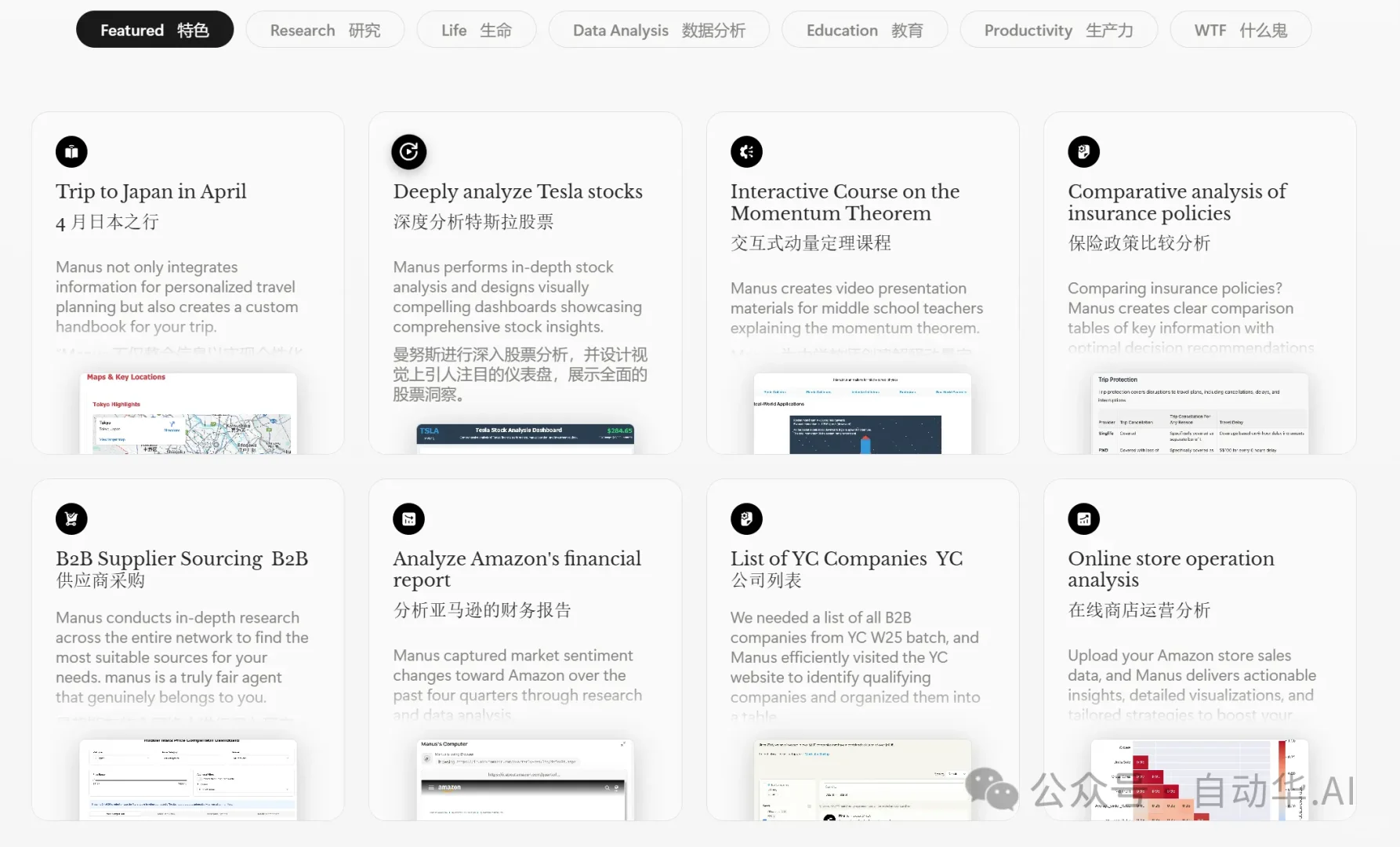Open Deeply analyze Tesla stocks title

[517, 191]
